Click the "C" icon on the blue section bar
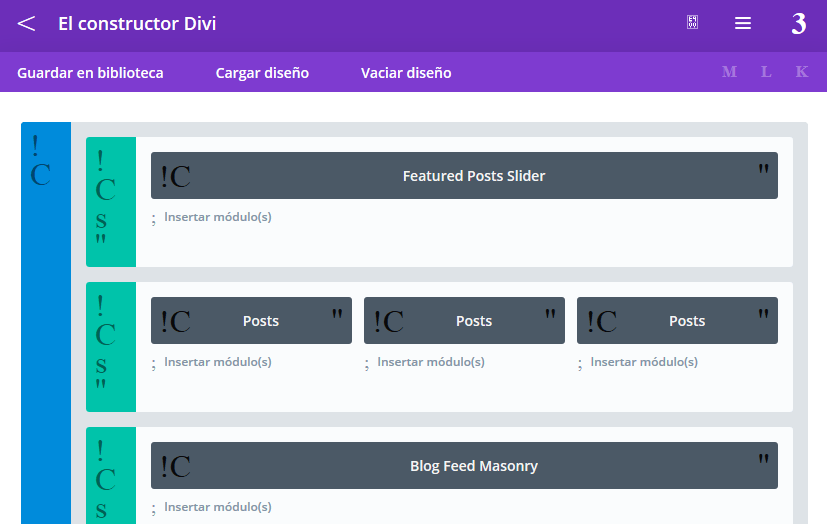This screenshot has width=827, height=524. 41,174
